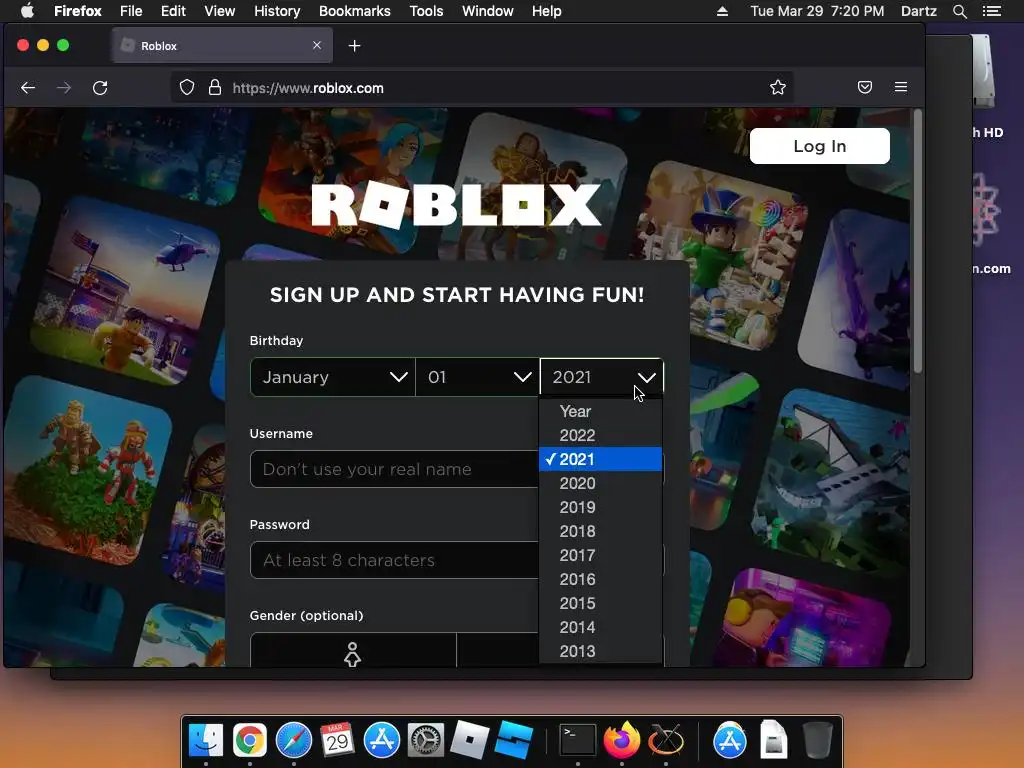The height and width of the screenshot is (768, 1024).
Task: Close the Roblox tab
Action: tap(317, 45)
